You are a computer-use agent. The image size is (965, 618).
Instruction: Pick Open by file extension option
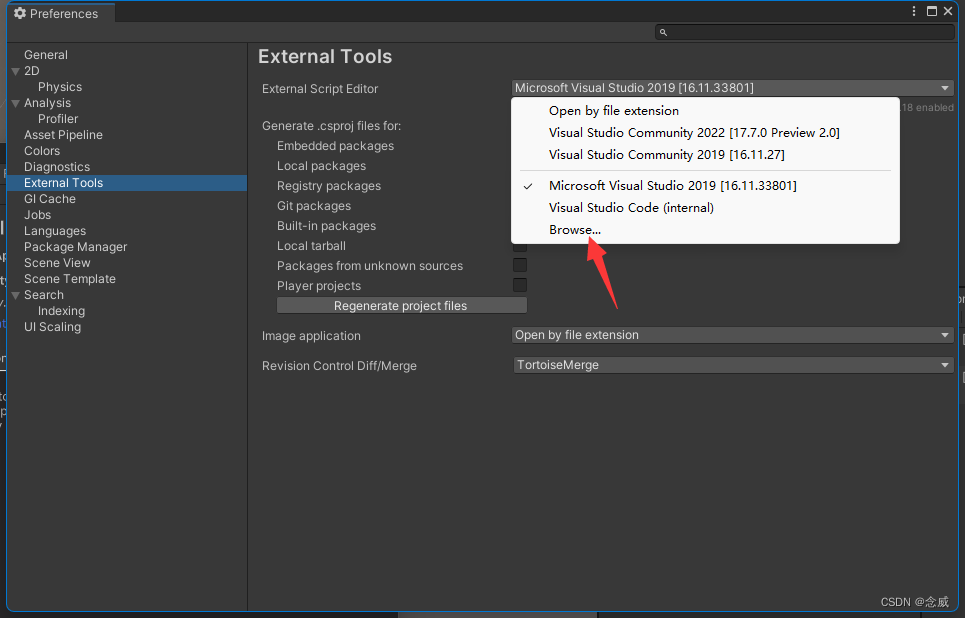pos(613,111)
